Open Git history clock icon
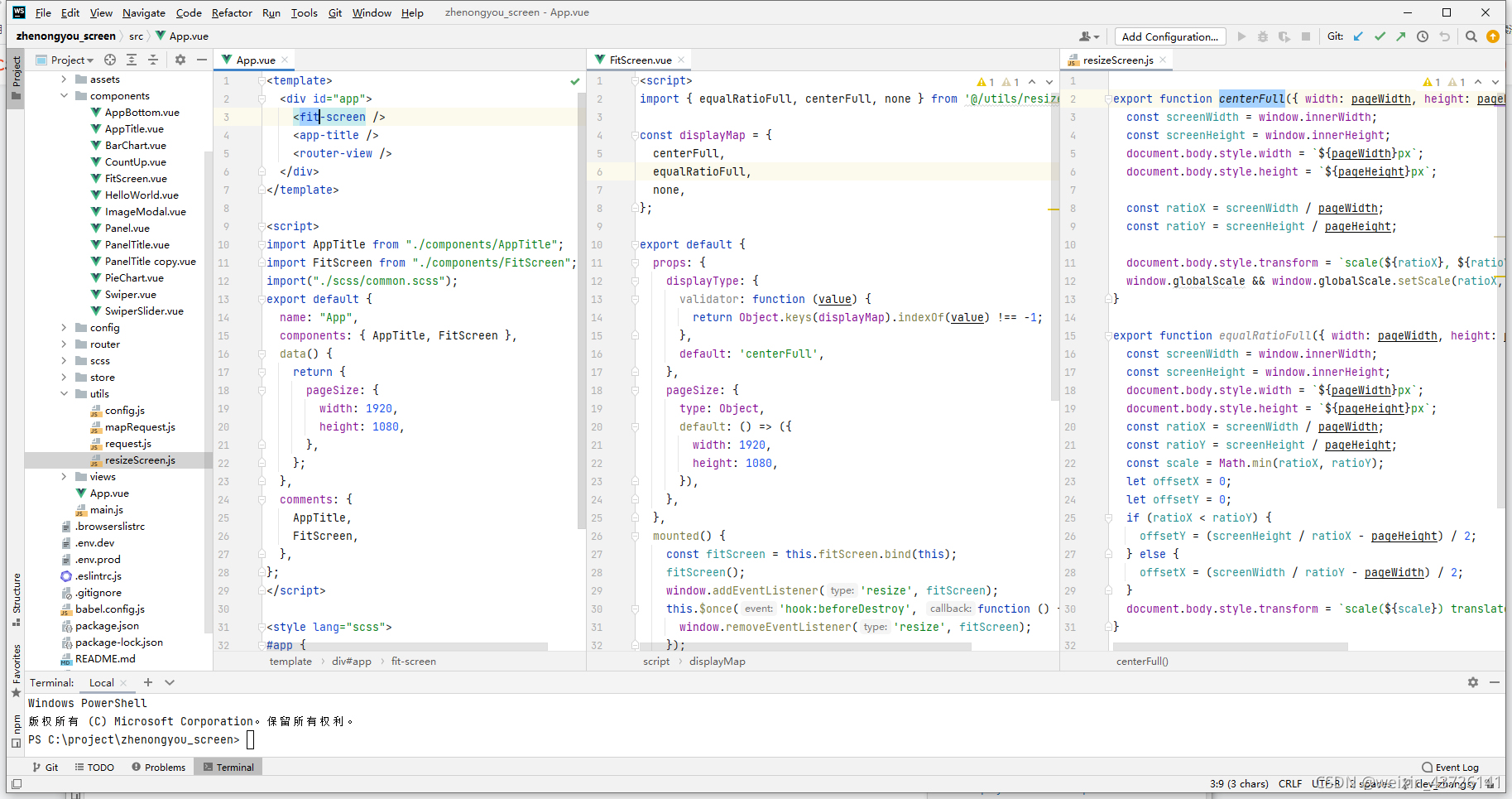 click(x=1423, y=36)
